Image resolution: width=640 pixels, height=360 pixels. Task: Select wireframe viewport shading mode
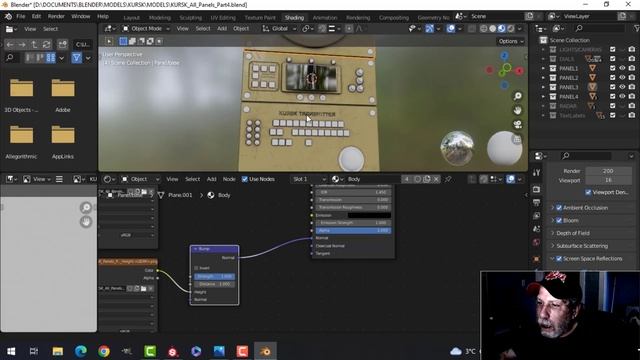(x=484, y=29)
